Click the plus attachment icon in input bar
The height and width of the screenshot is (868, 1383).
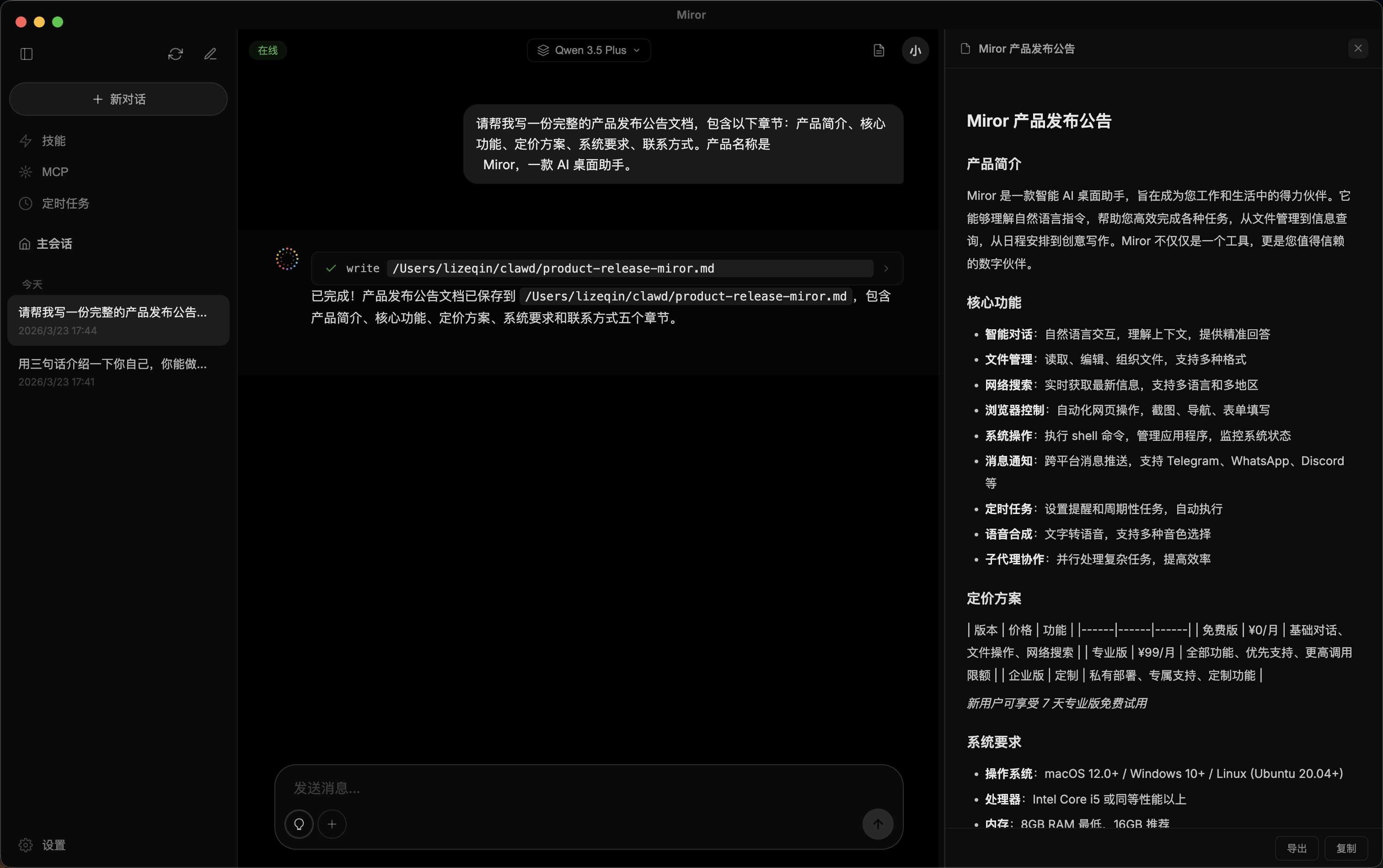click(x=332, y=824)
